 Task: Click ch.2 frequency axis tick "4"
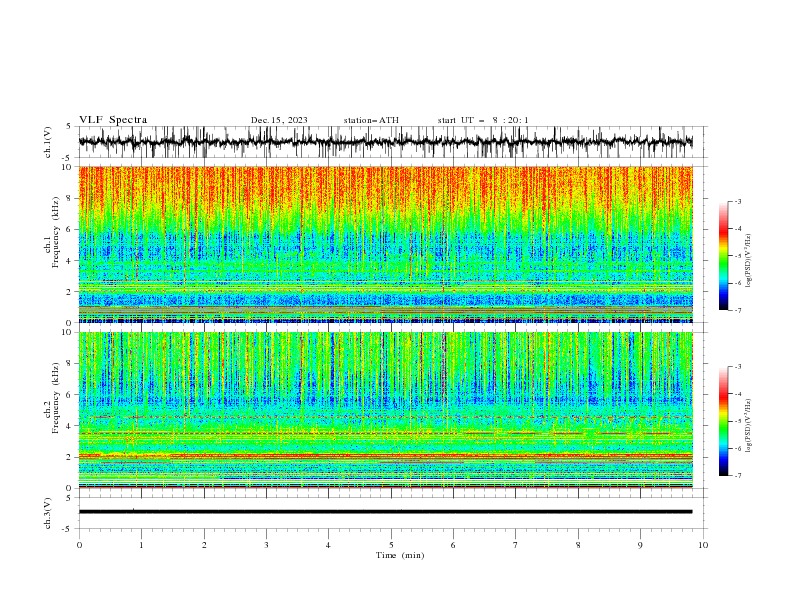pyautogui.click(x=70, y=426)
